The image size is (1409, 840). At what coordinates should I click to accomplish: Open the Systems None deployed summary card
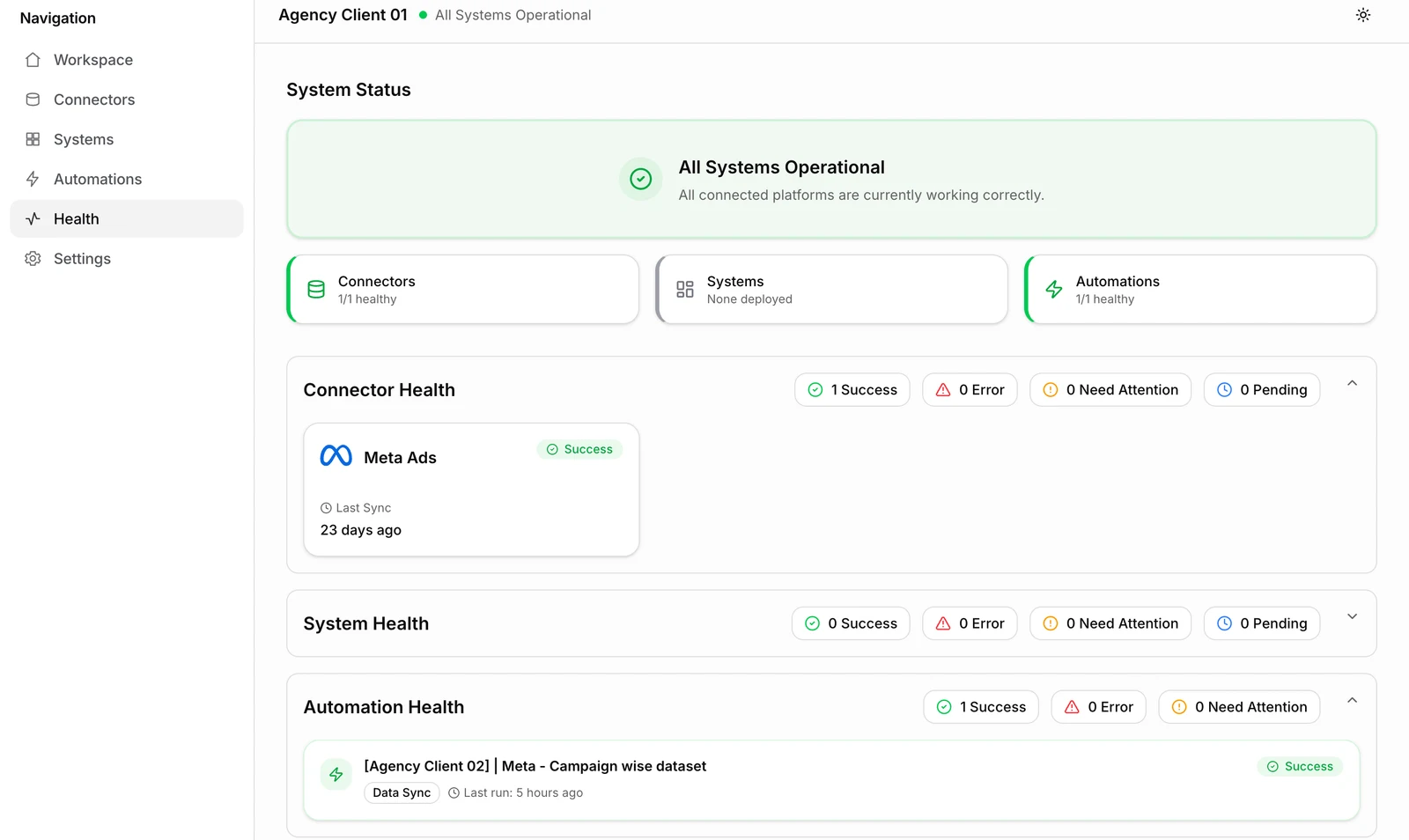click(x=832, y=290)
